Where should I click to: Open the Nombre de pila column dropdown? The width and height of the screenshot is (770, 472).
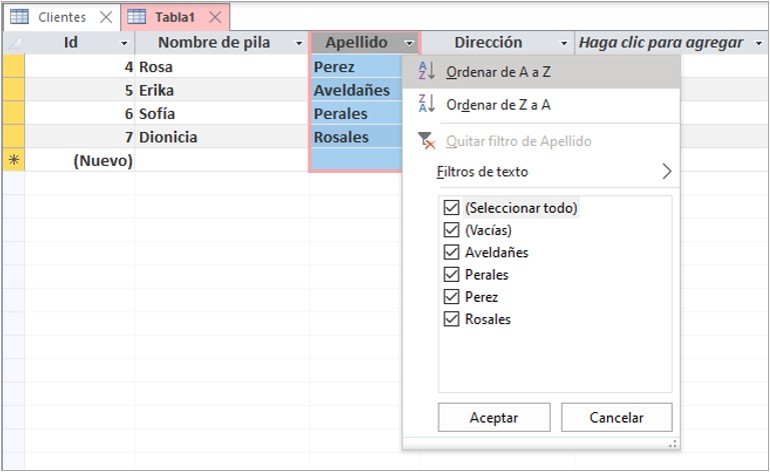tap(299, 43)
